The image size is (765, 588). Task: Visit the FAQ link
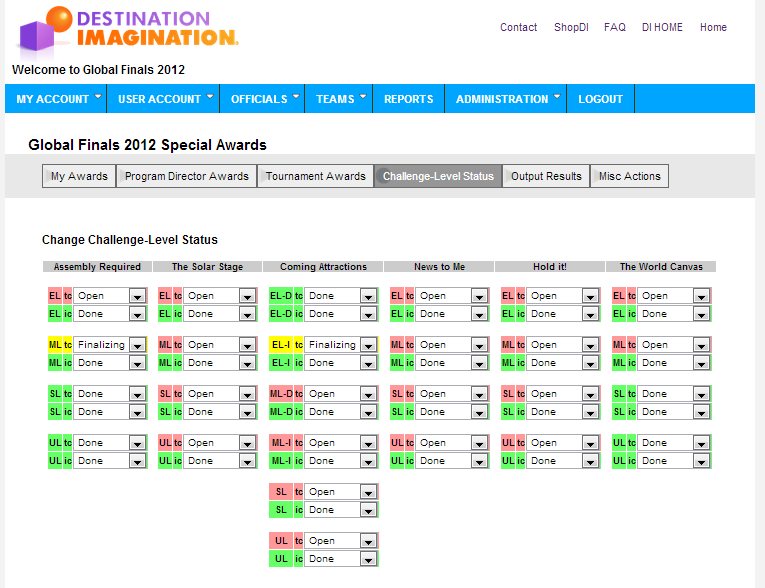(x=615, y=27)
